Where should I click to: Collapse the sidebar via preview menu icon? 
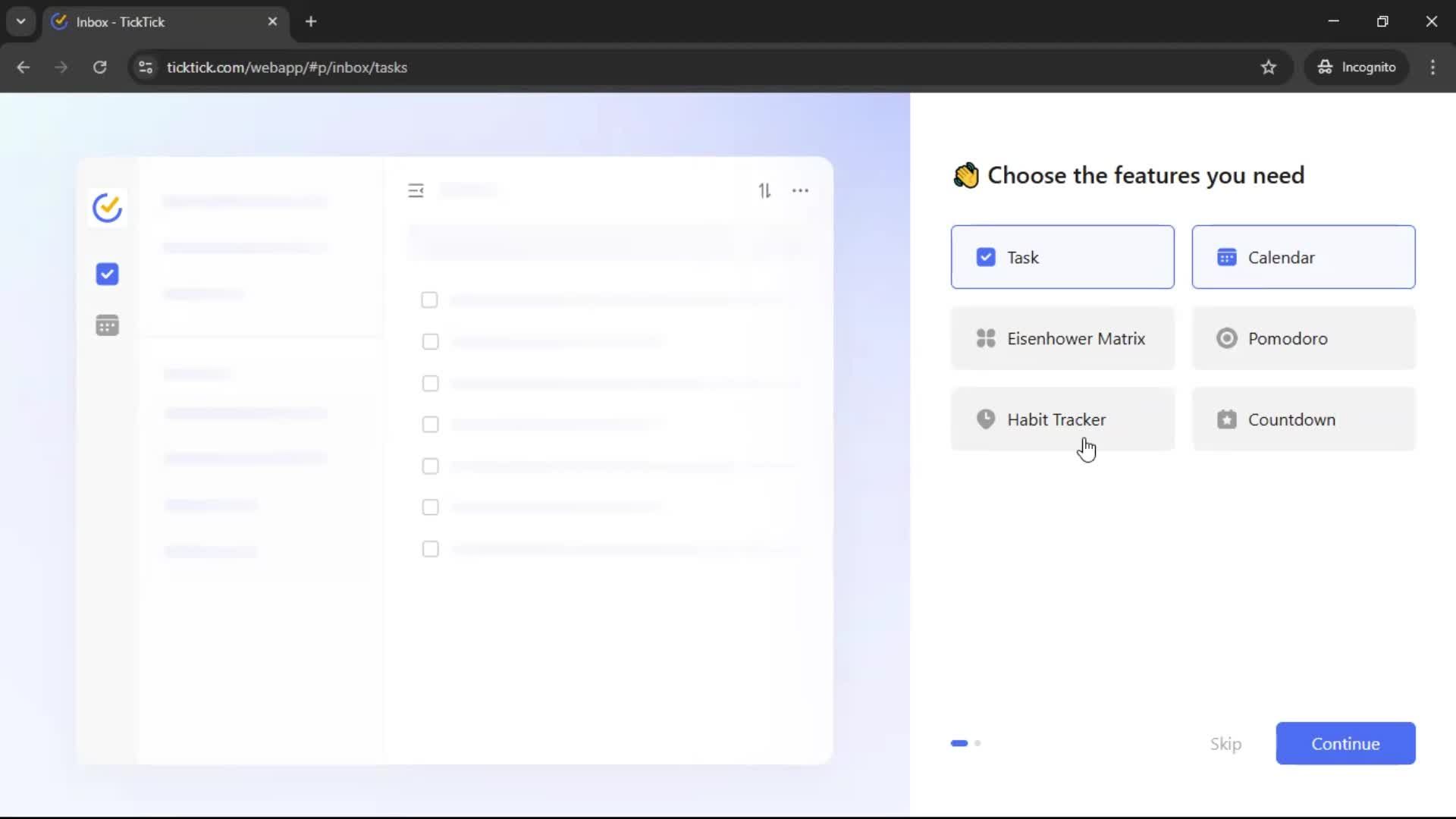pyautogui.click(x=416, y=191)
